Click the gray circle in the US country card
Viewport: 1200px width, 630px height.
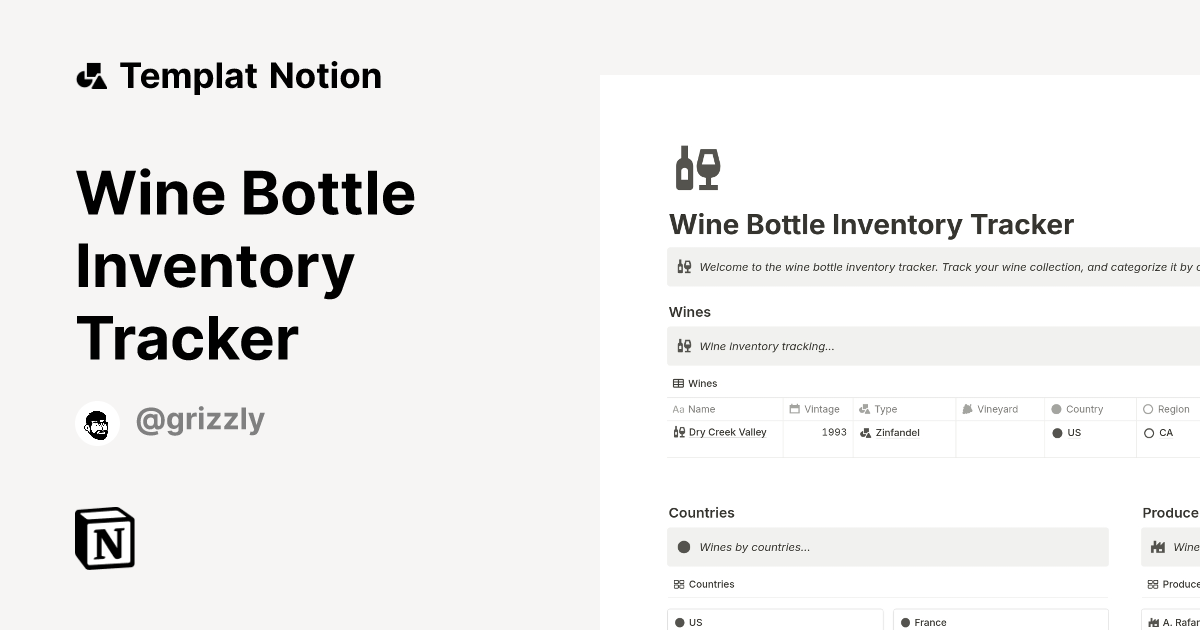pyautogui.click(x=681, y=622)
